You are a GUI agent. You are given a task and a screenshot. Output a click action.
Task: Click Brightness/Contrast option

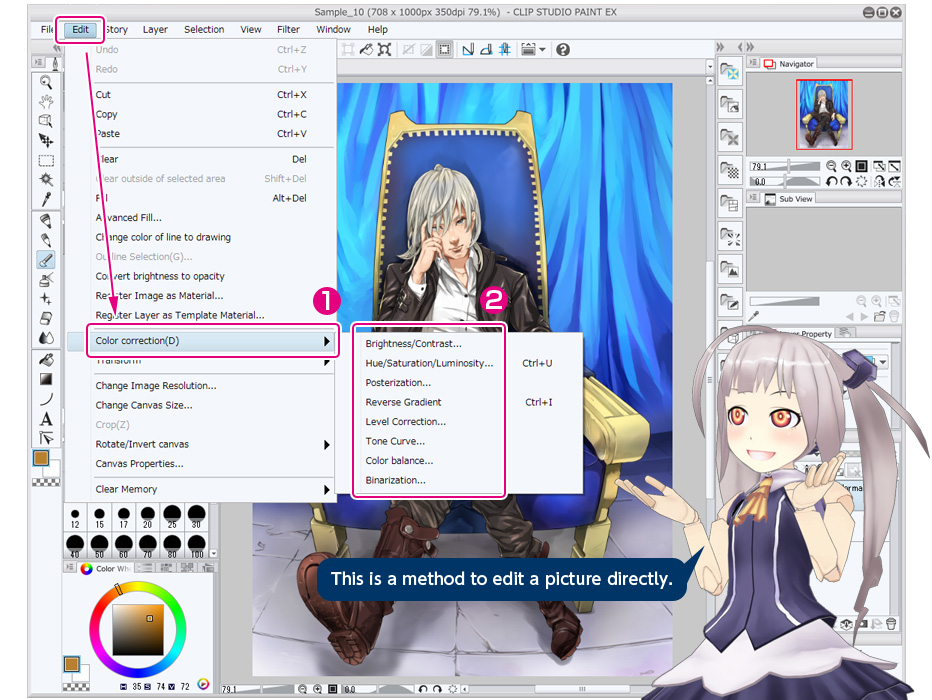(413, 343)
